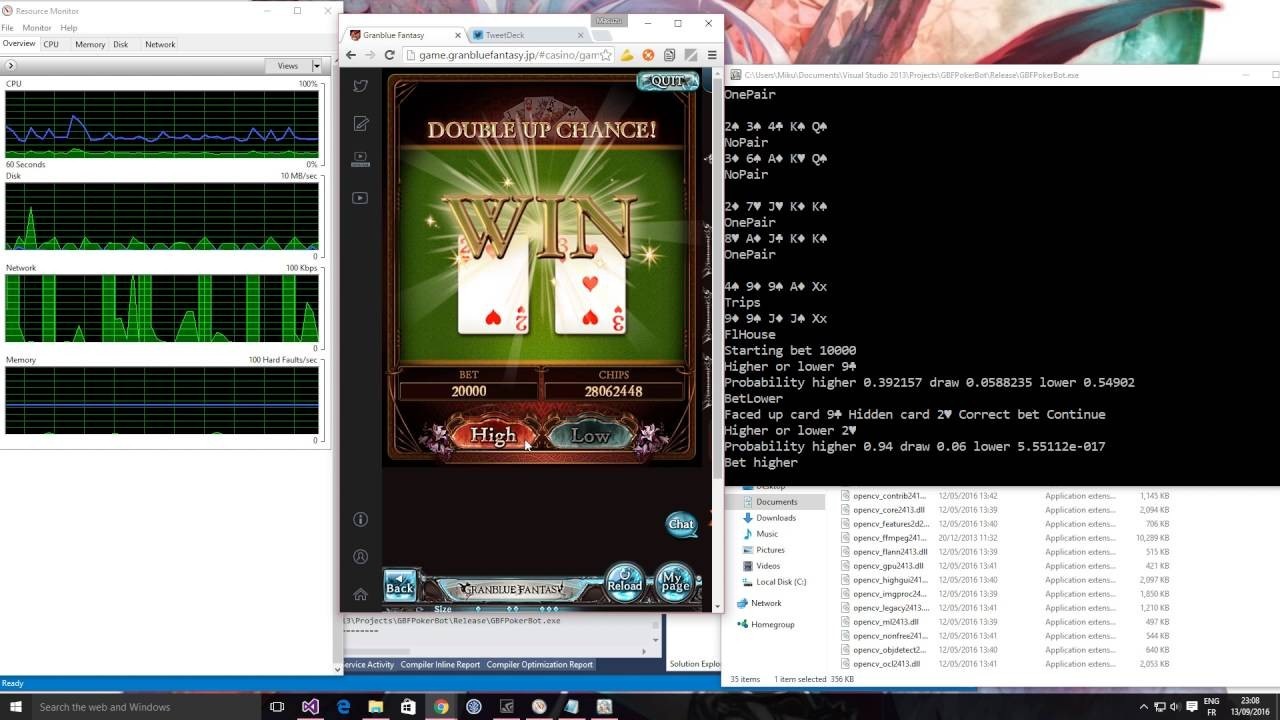Click the profile circle icon in game sidebar
Viewport: 1280px width, 720px height.
361,556
